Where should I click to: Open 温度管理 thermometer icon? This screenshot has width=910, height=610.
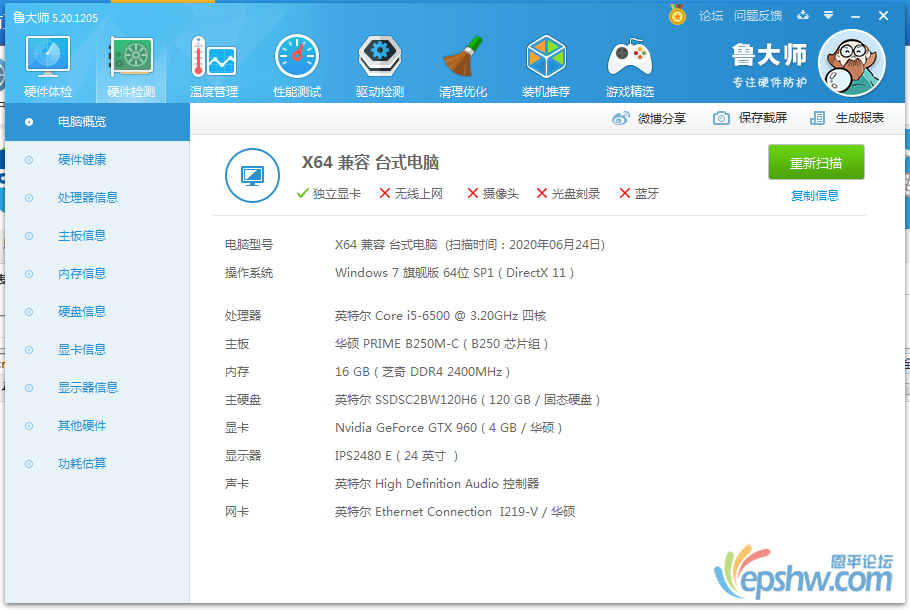[214, 56]
